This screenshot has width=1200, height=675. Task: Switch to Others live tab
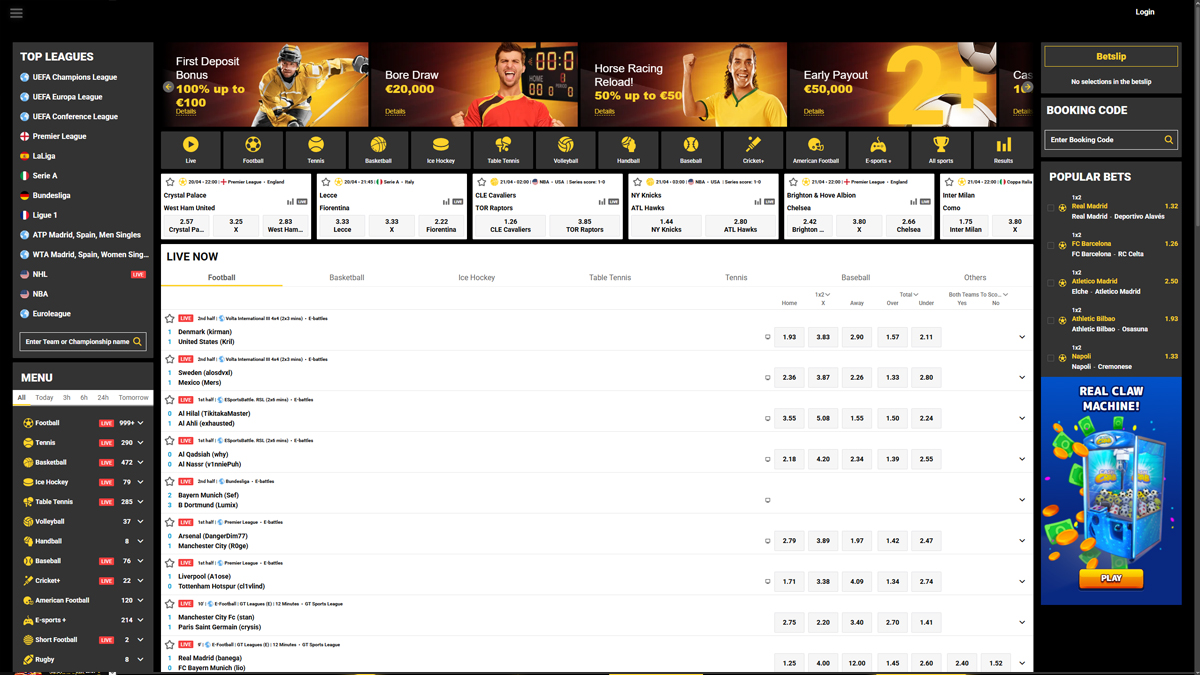point(975,278)
